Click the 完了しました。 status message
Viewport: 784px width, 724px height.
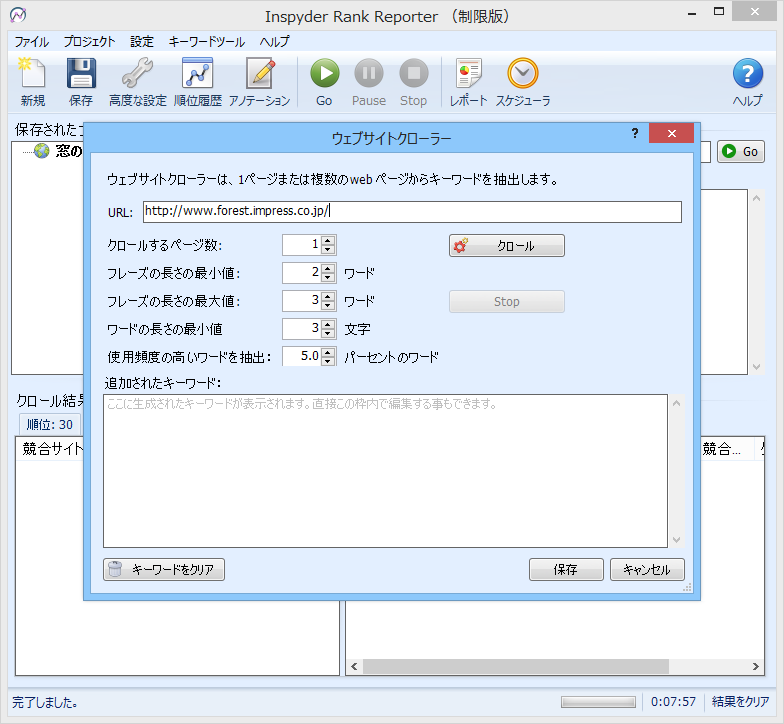click(x=45, y=702)
